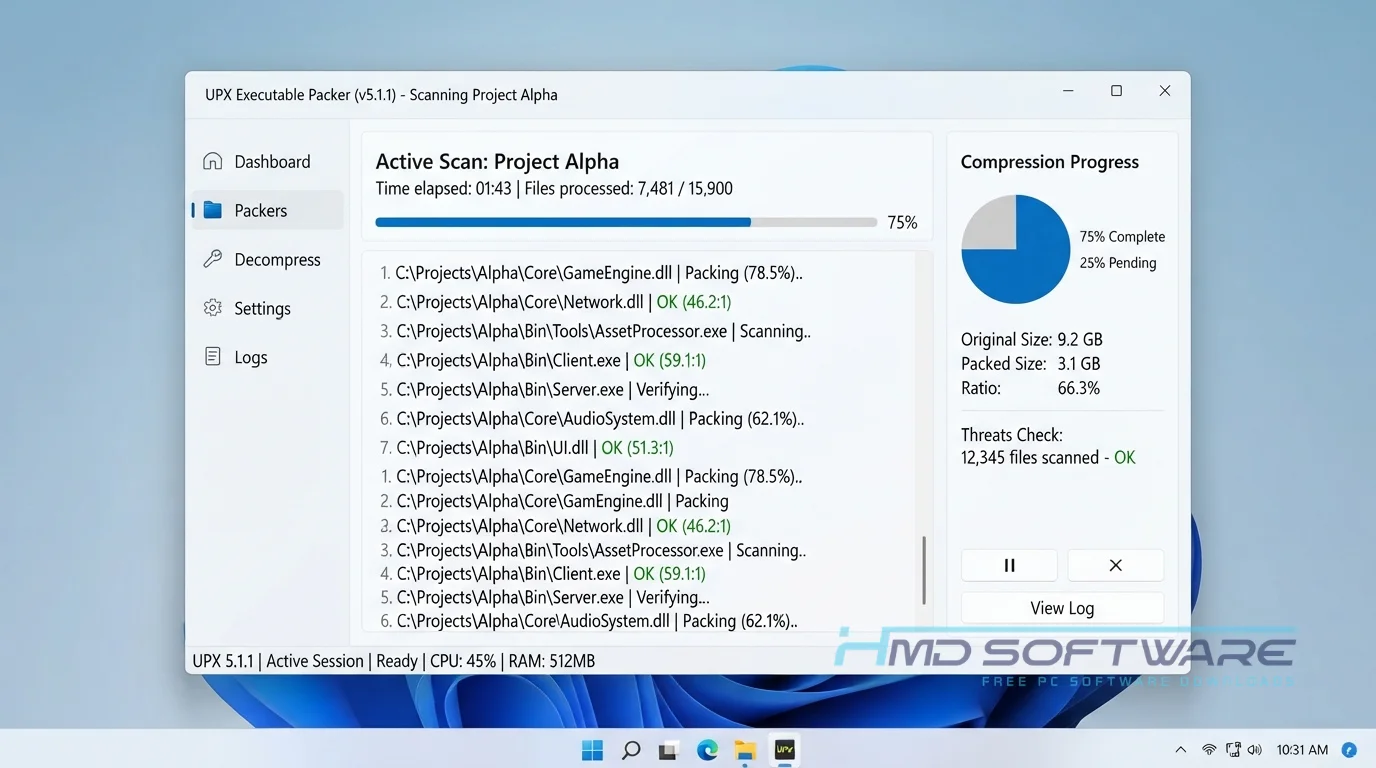Open File Explorer from the taskbar

coord(745,750)
